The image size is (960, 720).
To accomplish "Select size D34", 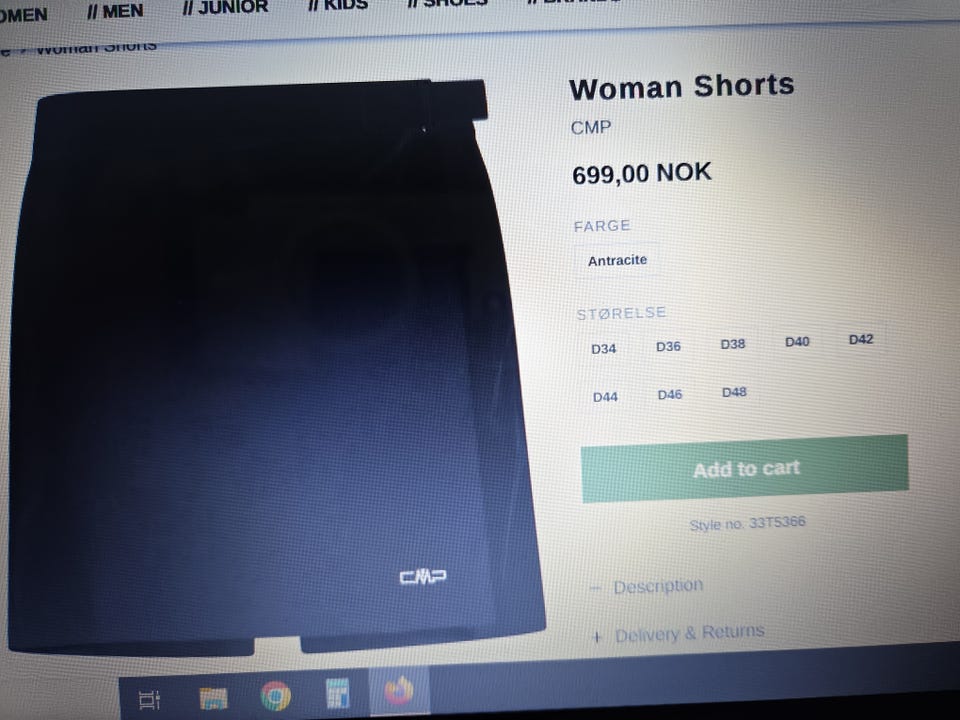I will [x=604, y=349].
